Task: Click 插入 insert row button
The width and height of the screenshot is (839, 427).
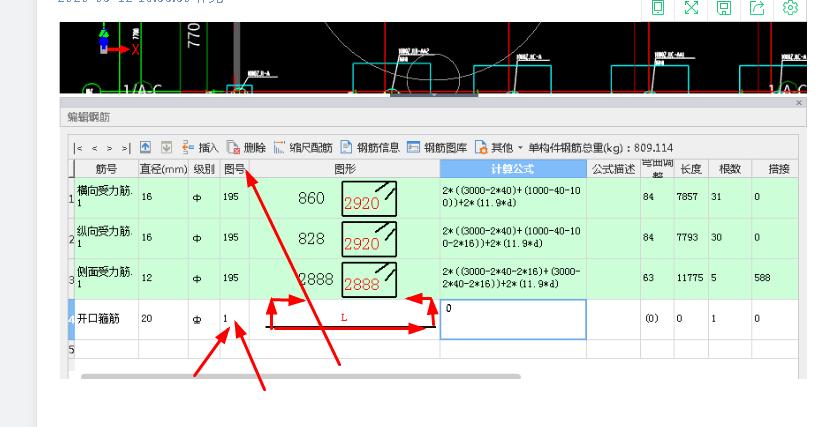Action: [x=200, y=148]
